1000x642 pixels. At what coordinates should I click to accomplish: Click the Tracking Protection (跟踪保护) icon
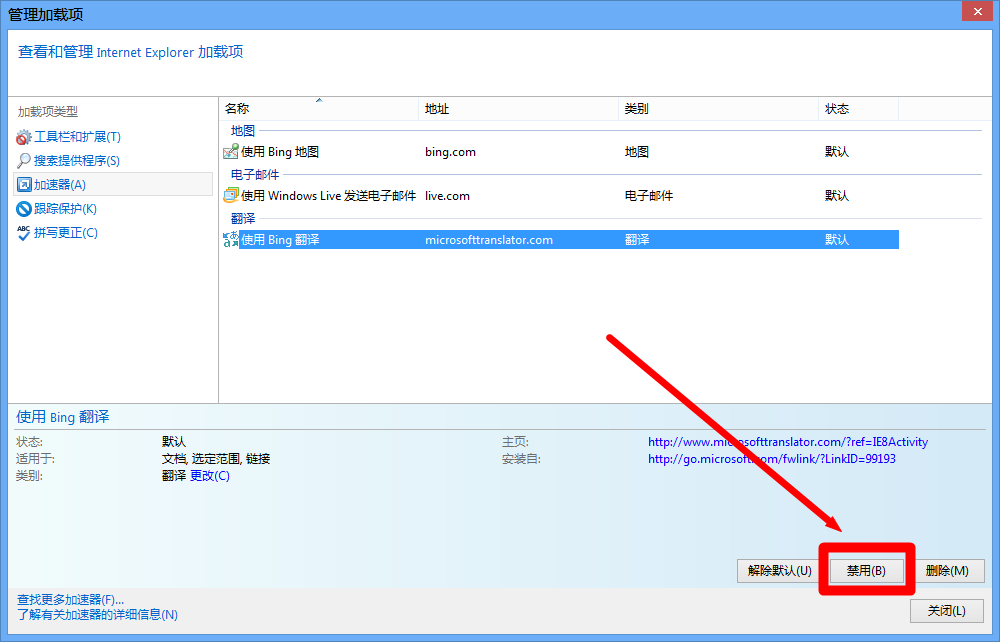pos(24,208)
